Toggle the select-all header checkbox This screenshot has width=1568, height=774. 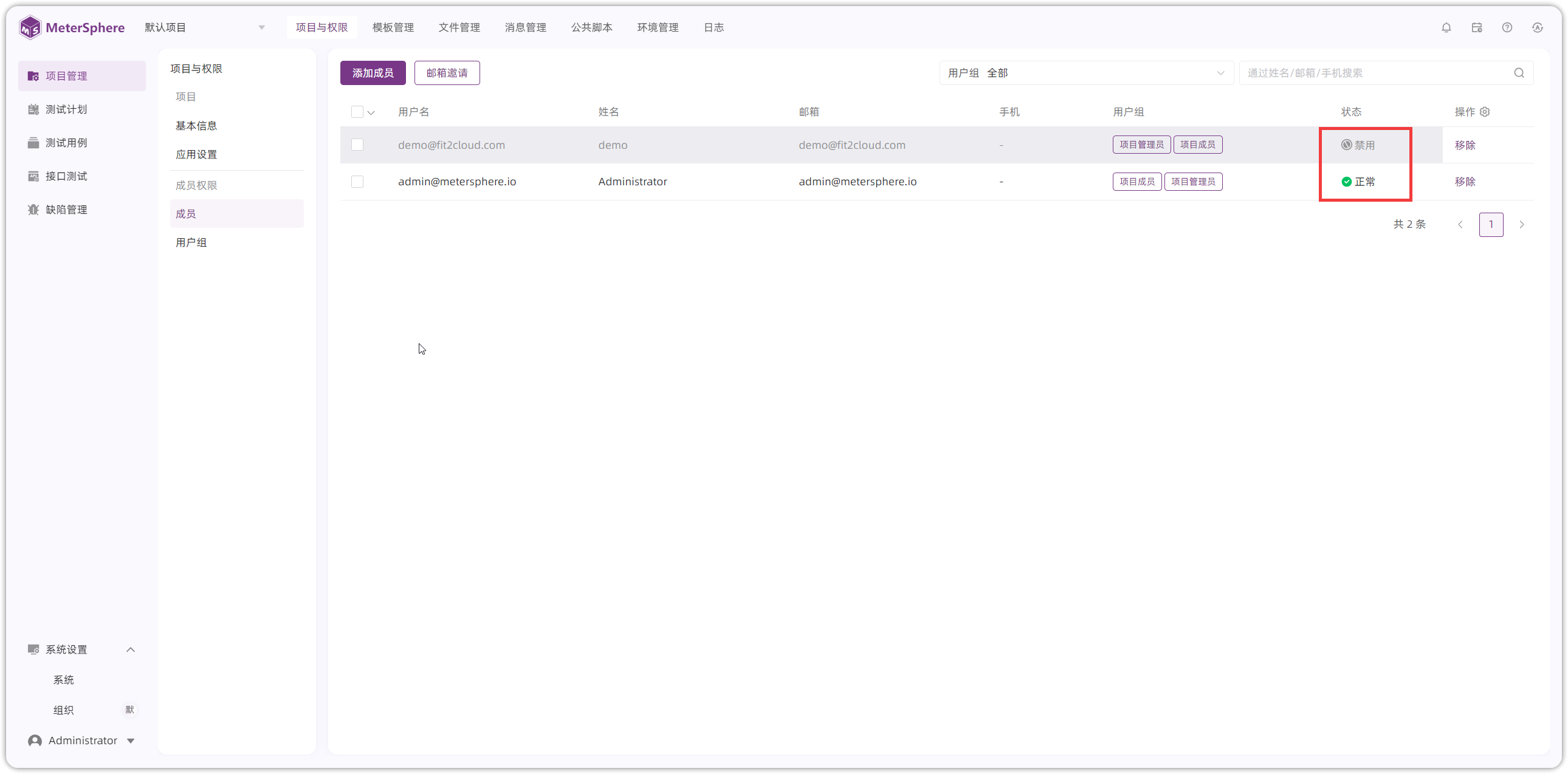coord(357,112)
